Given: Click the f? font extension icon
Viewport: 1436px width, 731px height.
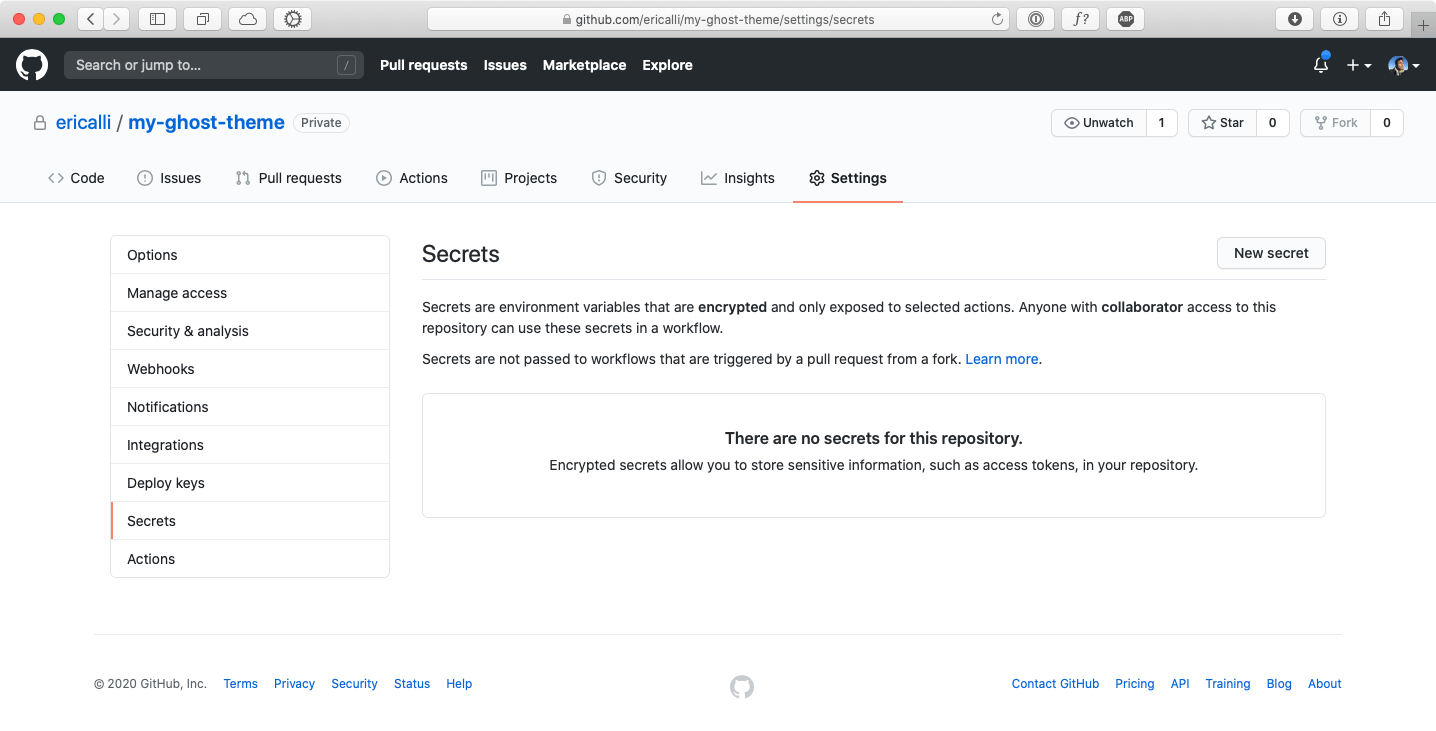Looking at the screenshot, I should click(x=1080, y=19).
